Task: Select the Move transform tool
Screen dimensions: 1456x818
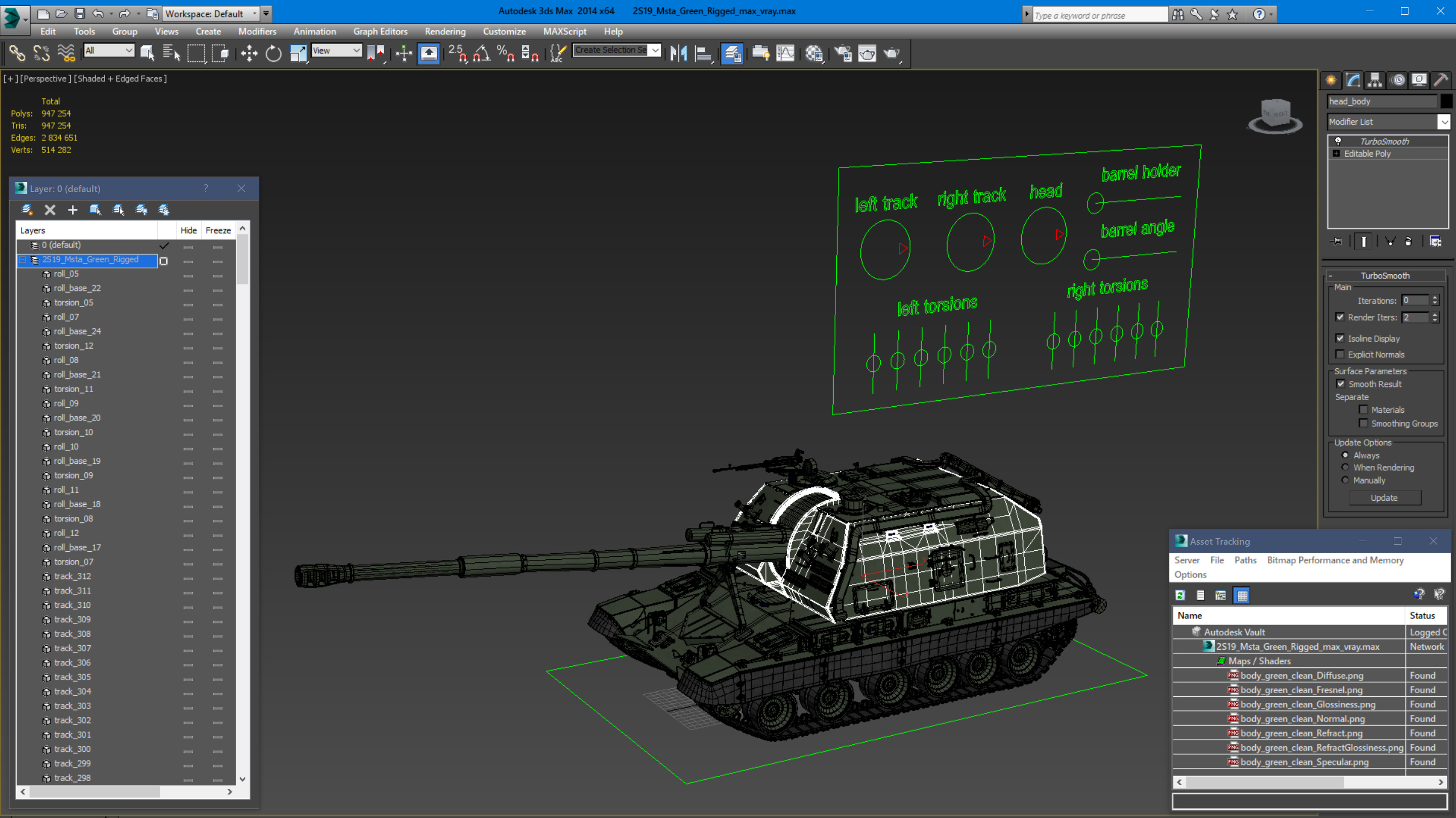Action: [249, 54]
